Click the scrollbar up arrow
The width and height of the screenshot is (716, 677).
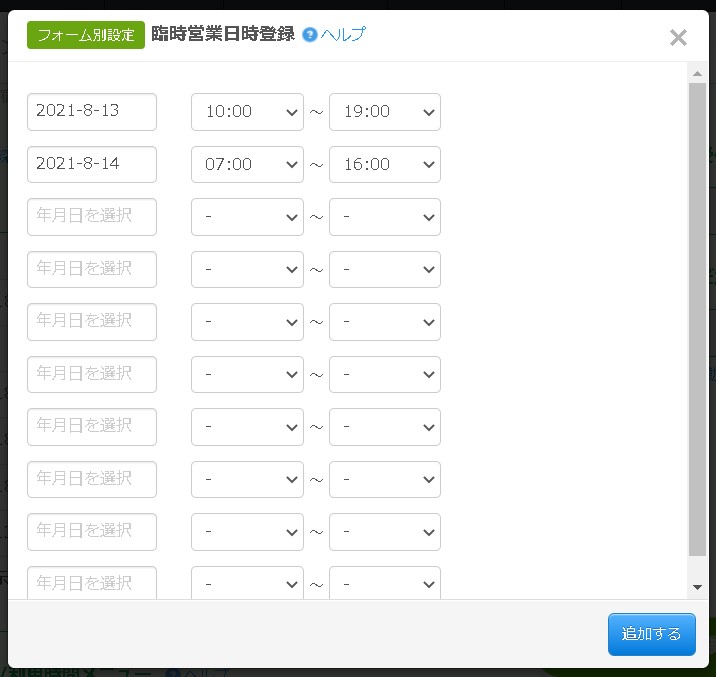pos(697,73)
